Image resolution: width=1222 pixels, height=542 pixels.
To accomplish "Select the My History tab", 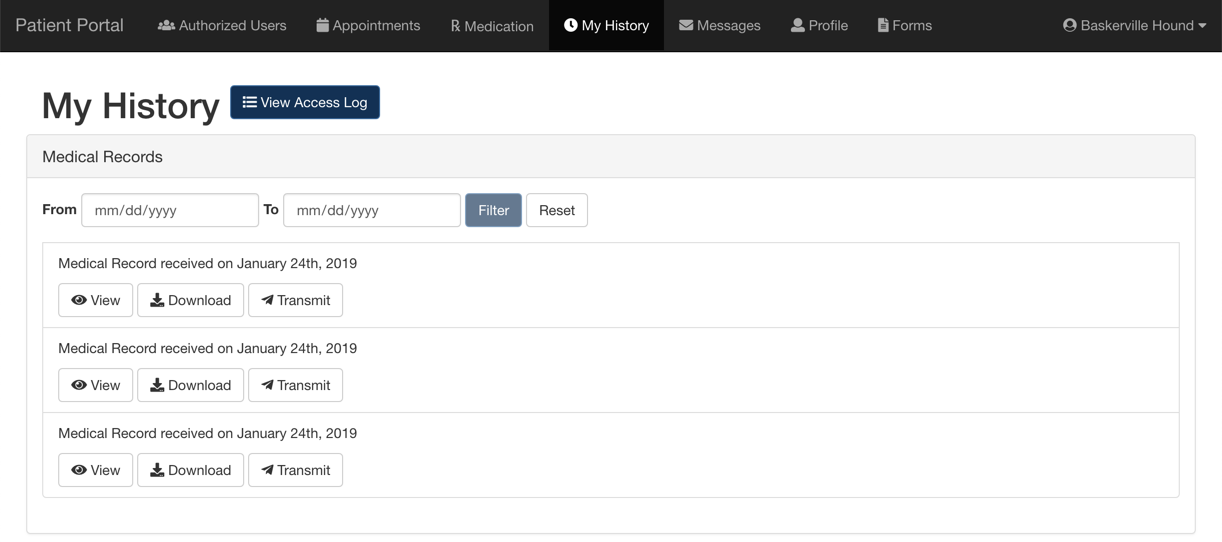I will (x=606, y=25).
